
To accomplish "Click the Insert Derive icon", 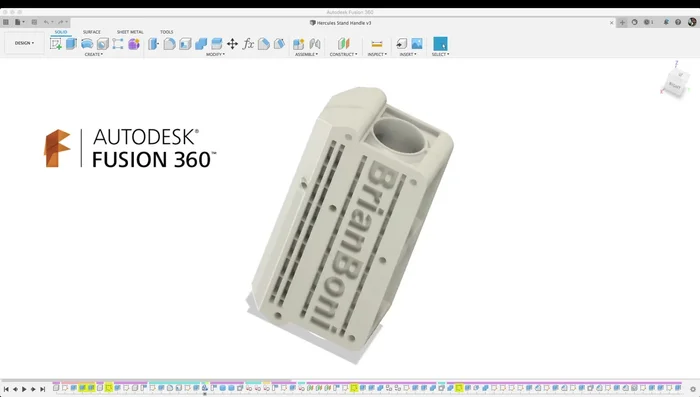I will [401, 44].
